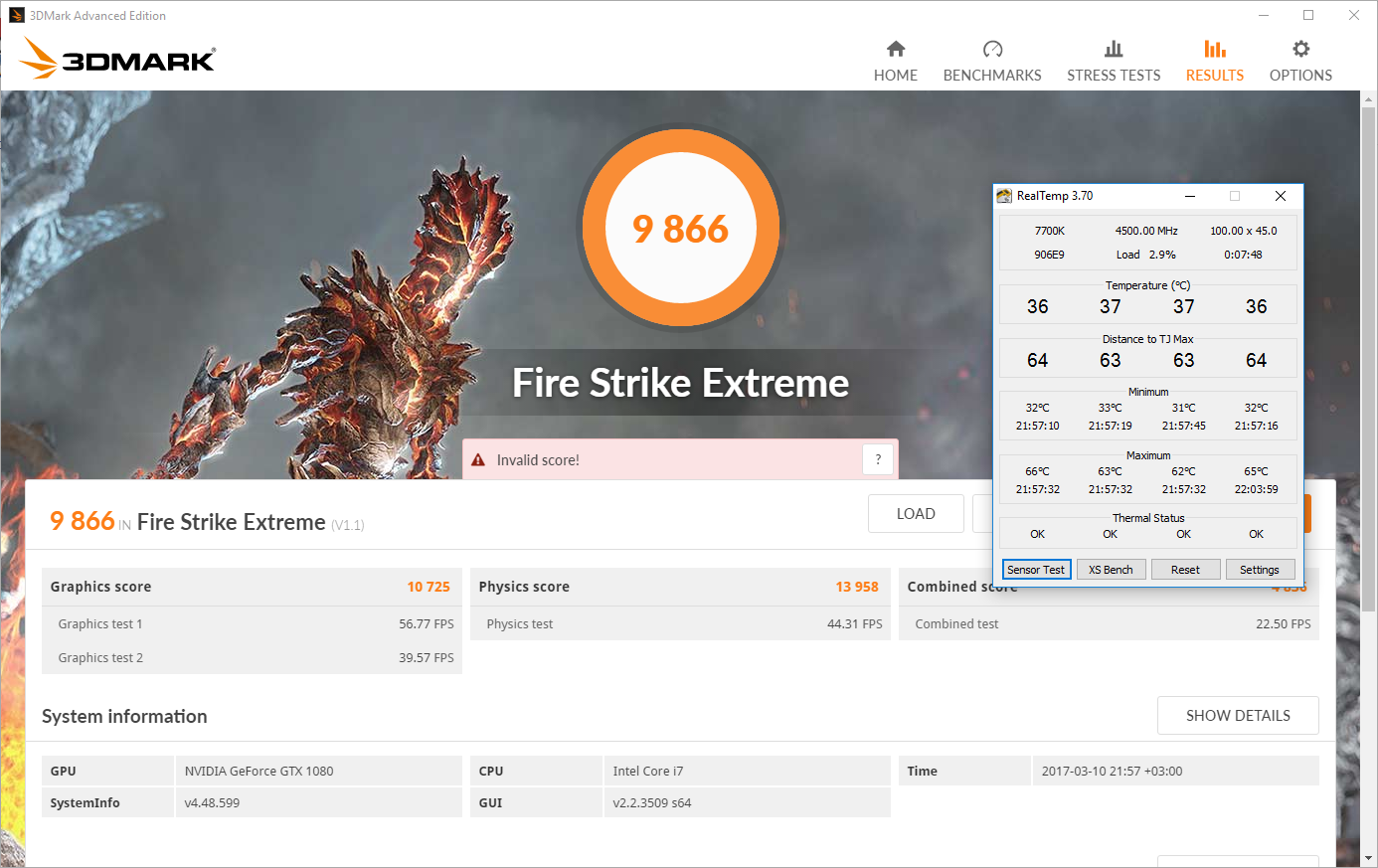Click the '22.50 FPS' value
Screen dimensions: 1378x868
pyautogui.click(x=1284, y=624)
